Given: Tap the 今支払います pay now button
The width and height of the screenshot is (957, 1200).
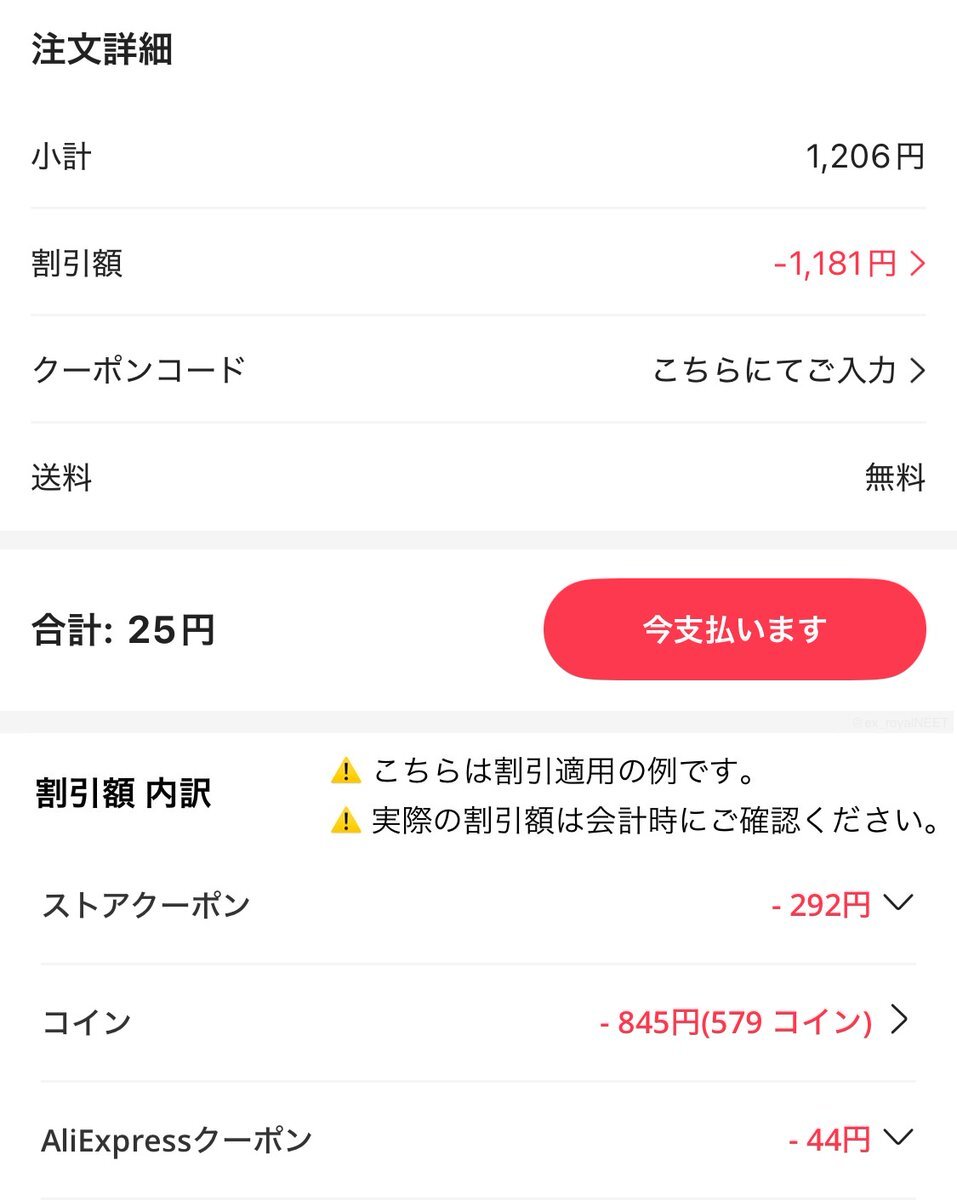Looking at the screenshot, I should coord(735,630).
